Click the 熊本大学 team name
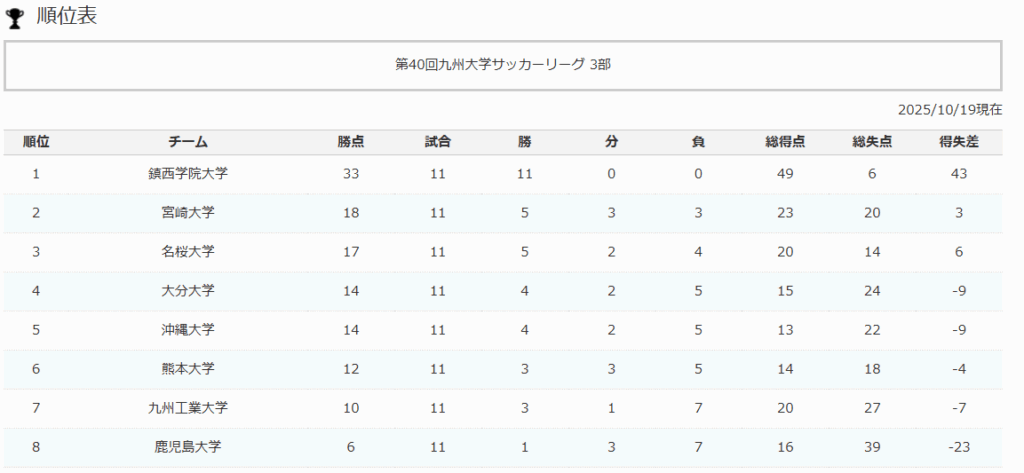The image size is (1024, 473). 188,369
